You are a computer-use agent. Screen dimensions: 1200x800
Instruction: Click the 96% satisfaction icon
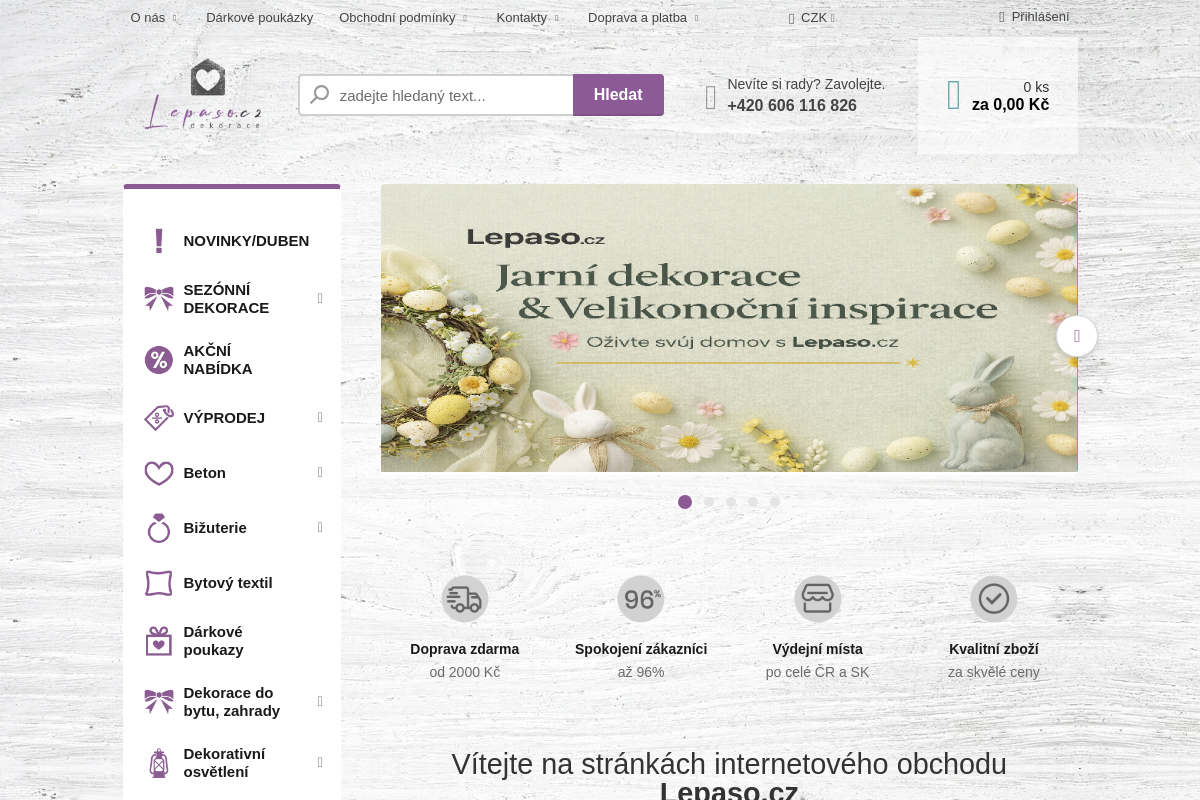641,599
